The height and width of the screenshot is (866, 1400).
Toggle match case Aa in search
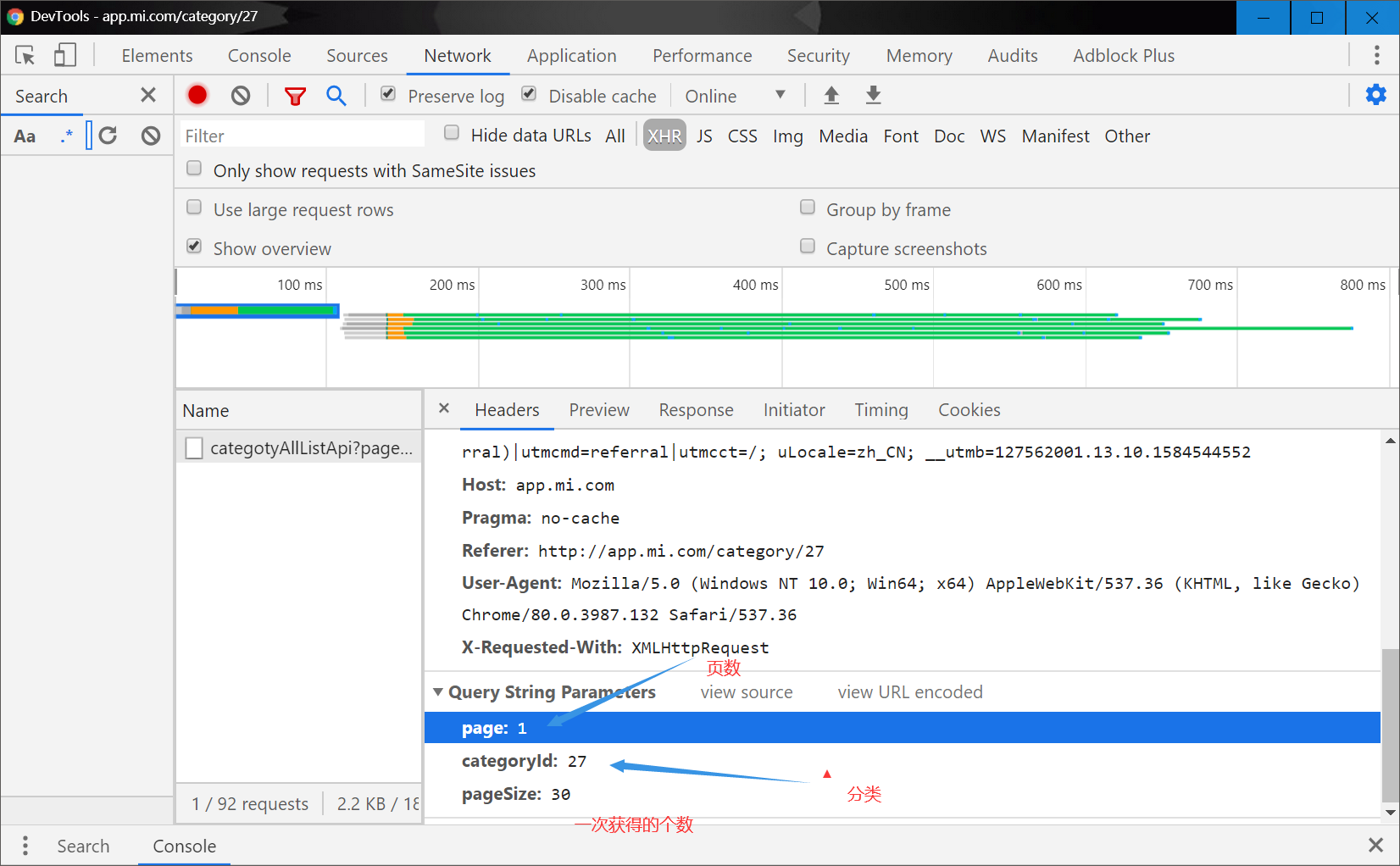point(25,136)
